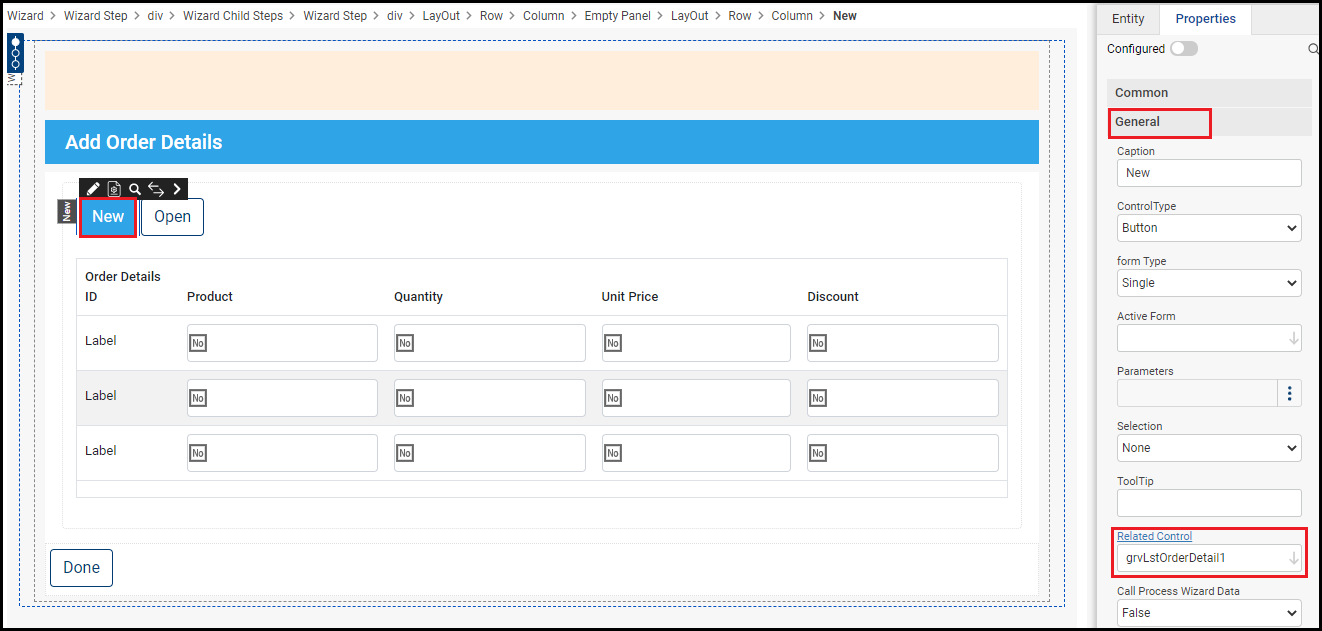Click the right chevron in floating toolbar

coord(177,189)
